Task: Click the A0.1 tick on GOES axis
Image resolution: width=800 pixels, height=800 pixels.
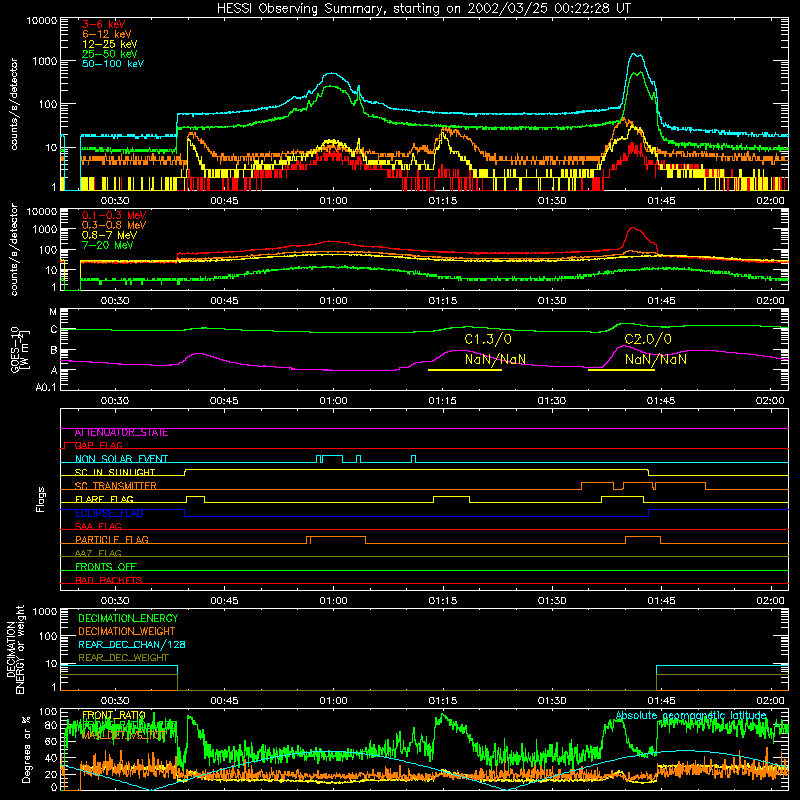Action: click(x=46, y=388)
